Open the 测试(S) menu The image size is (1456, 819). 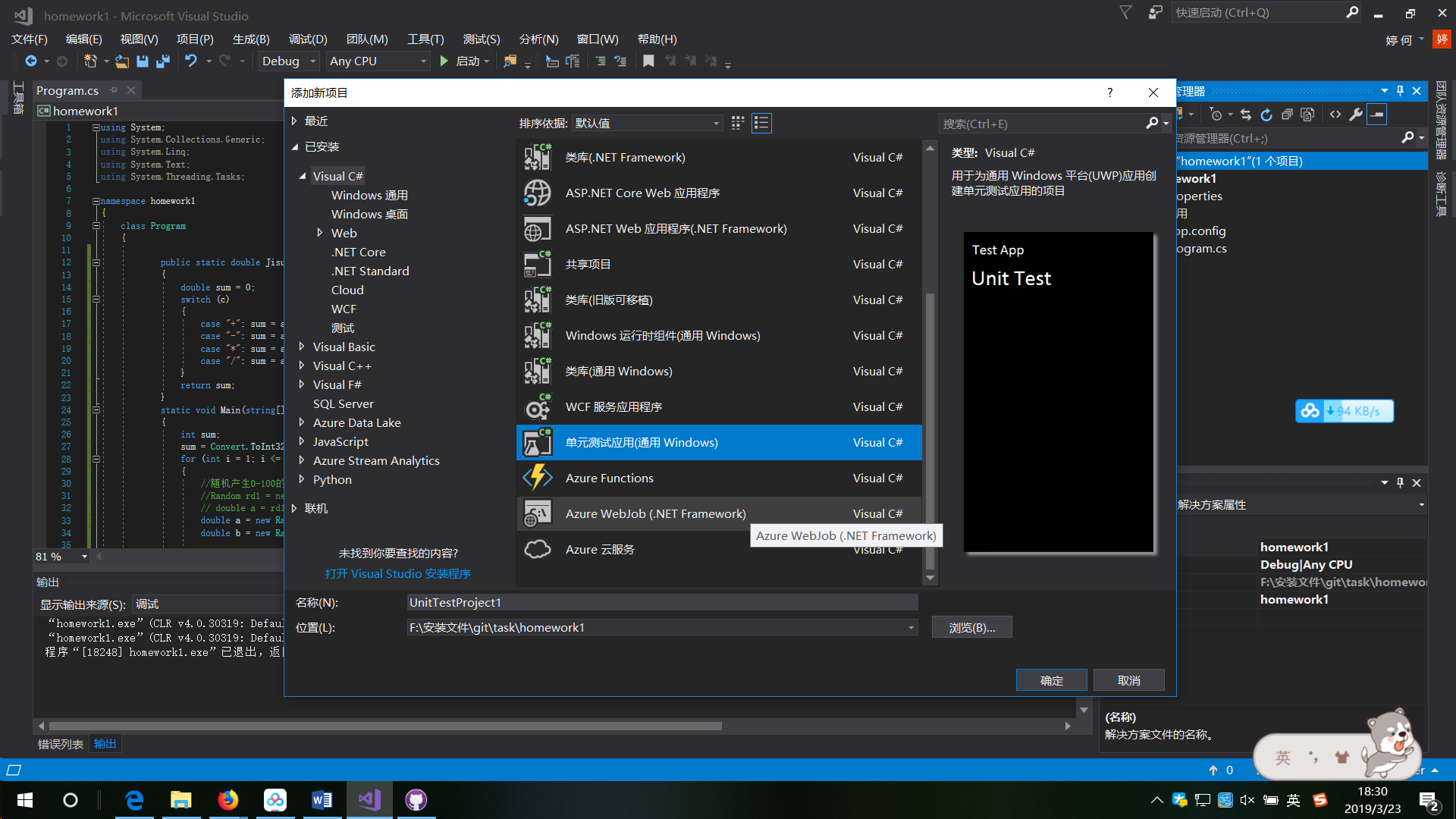tap(481, 39)
